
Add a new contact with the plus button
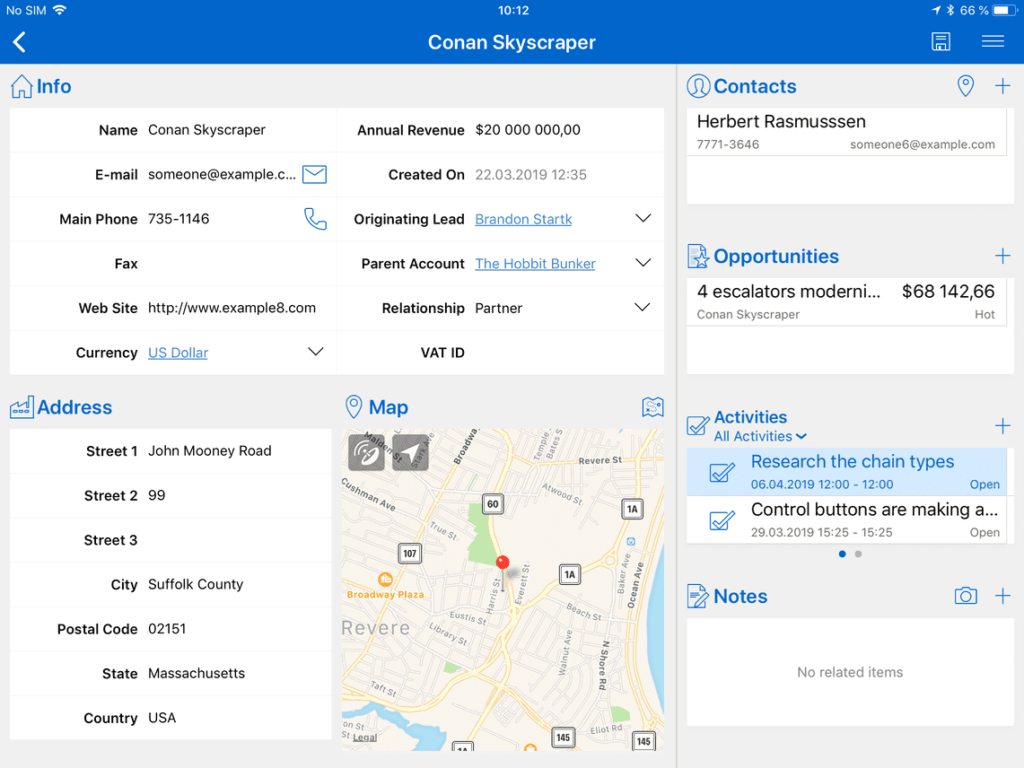(1002, 86)
